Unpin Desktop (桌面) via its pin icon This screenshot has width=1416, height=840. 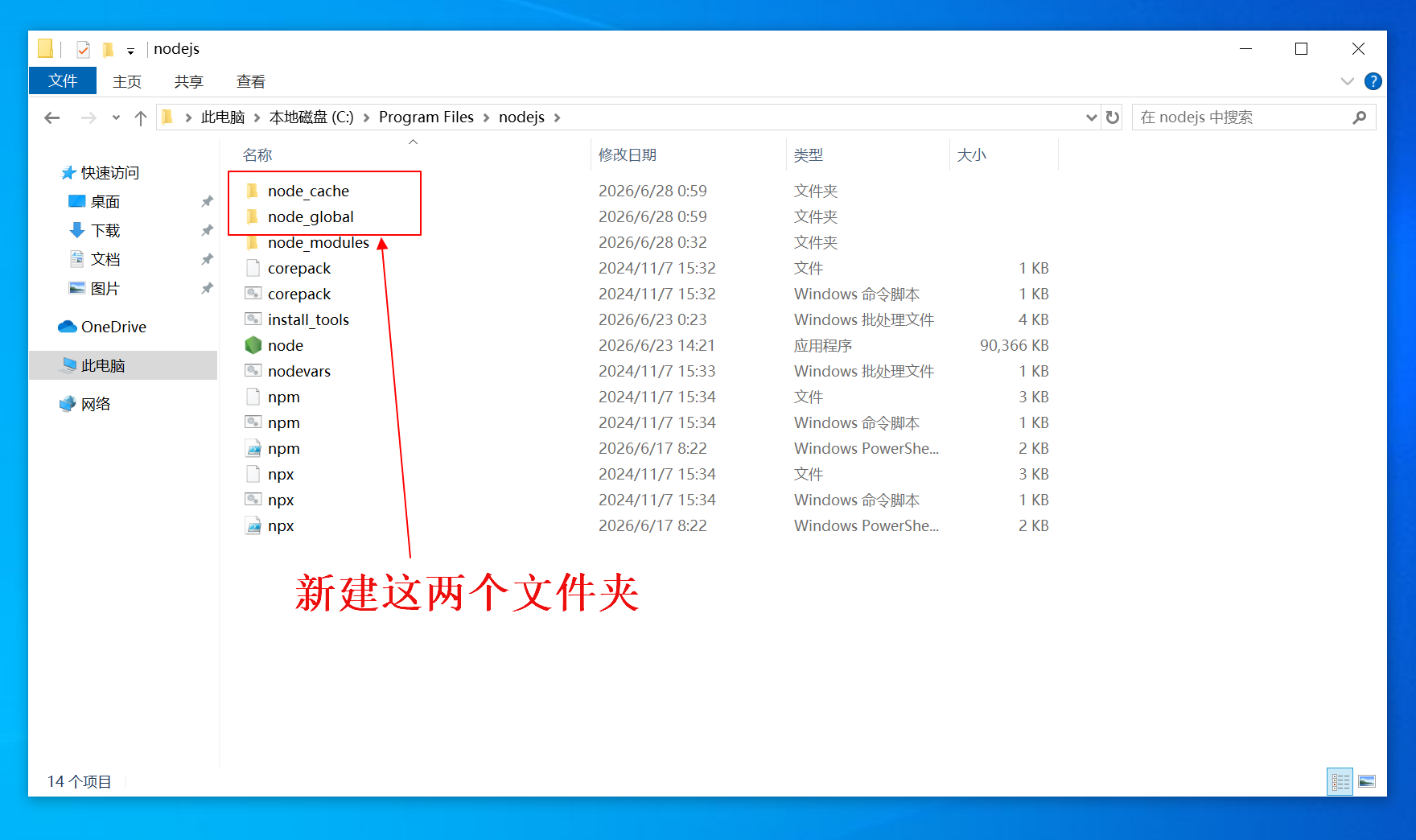pos(207,201)
